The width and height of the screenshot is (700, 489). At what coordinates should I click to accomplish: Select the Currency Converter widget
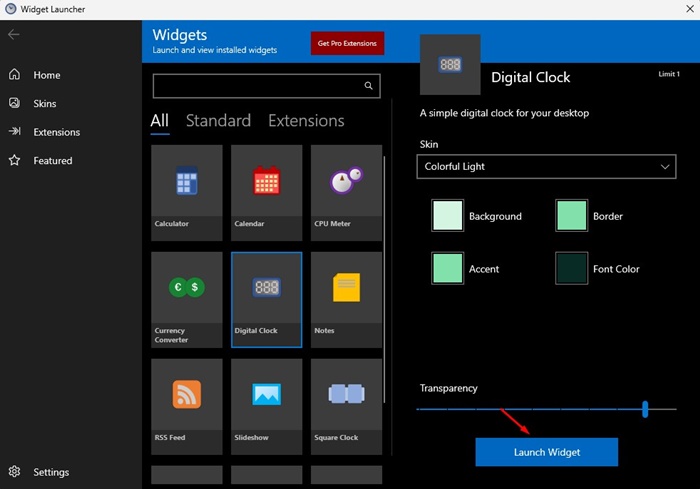(x=187, y=300)
